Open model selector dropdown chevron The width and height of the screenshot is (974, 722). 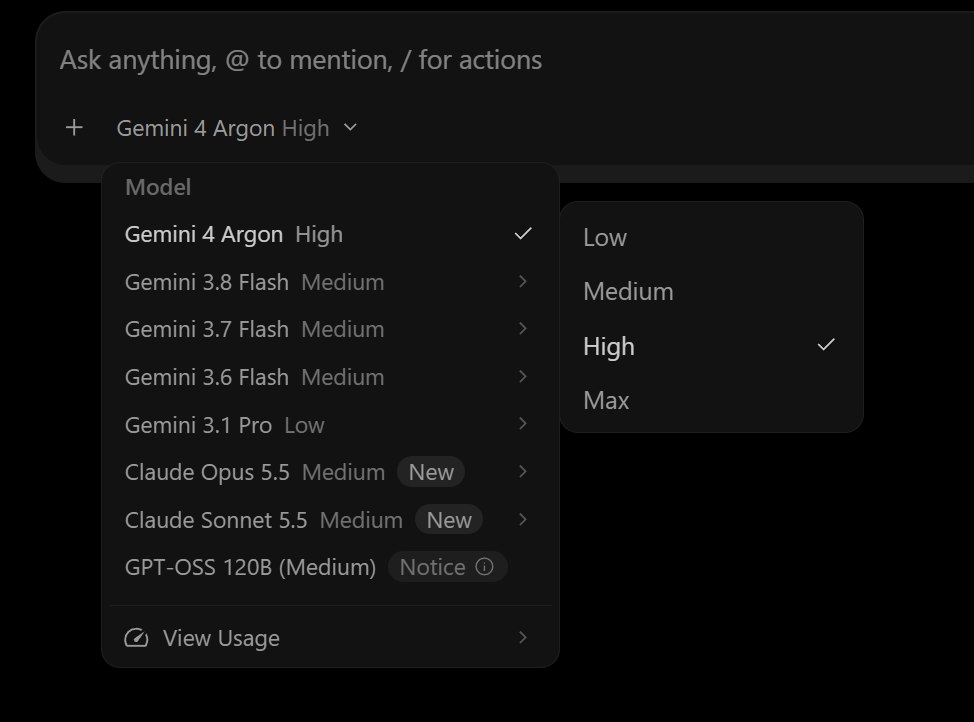[x=350, y=128]
